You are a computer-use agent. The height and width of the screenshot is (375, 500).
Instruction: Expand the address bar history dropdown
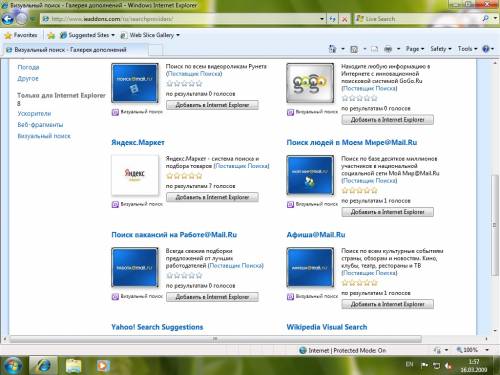(322, 19)
